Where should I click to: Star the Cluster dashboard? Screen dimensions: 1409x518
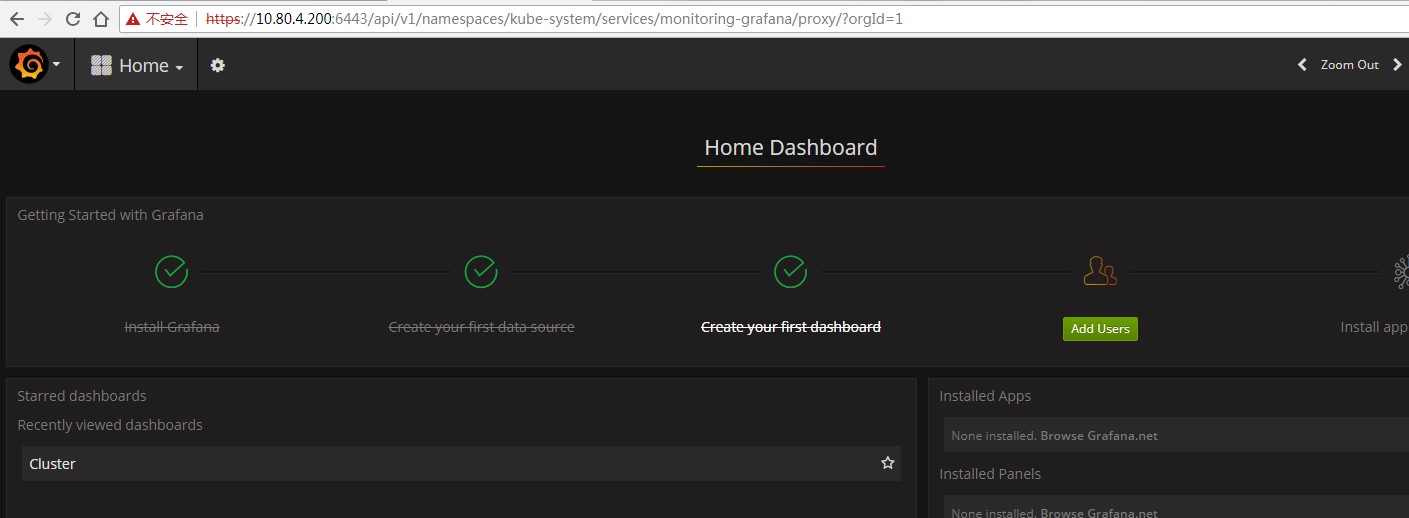[x=887, y=464]
